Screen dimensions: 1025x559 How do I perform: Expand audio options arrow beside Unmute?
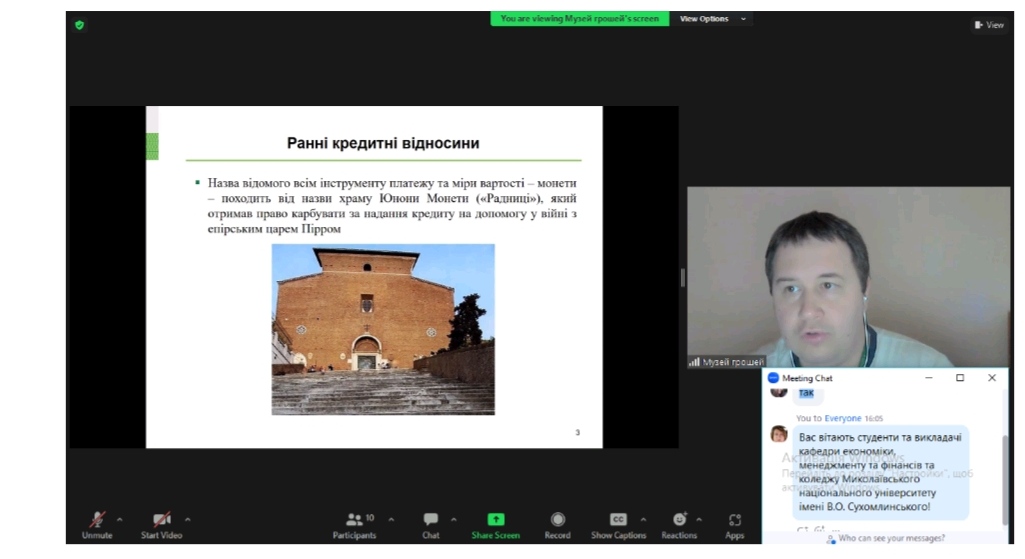point(120,519)
